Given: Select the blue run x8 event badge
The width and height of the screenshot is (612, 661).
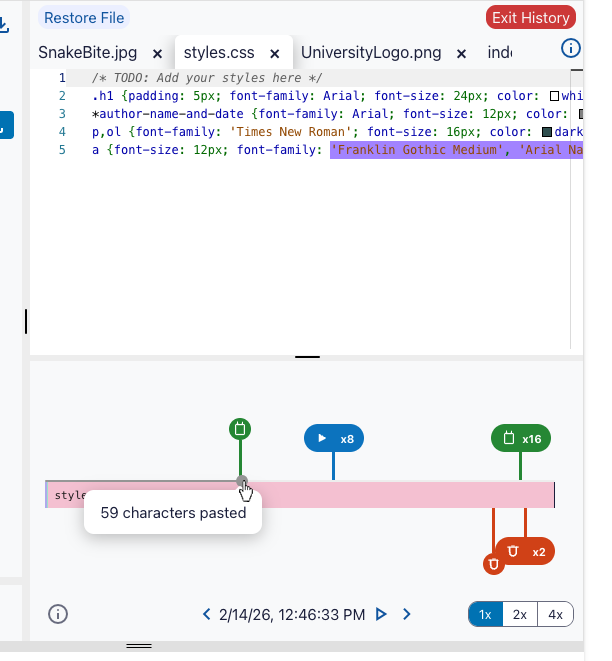Looking at the screenshot, I should coord(334,438).
